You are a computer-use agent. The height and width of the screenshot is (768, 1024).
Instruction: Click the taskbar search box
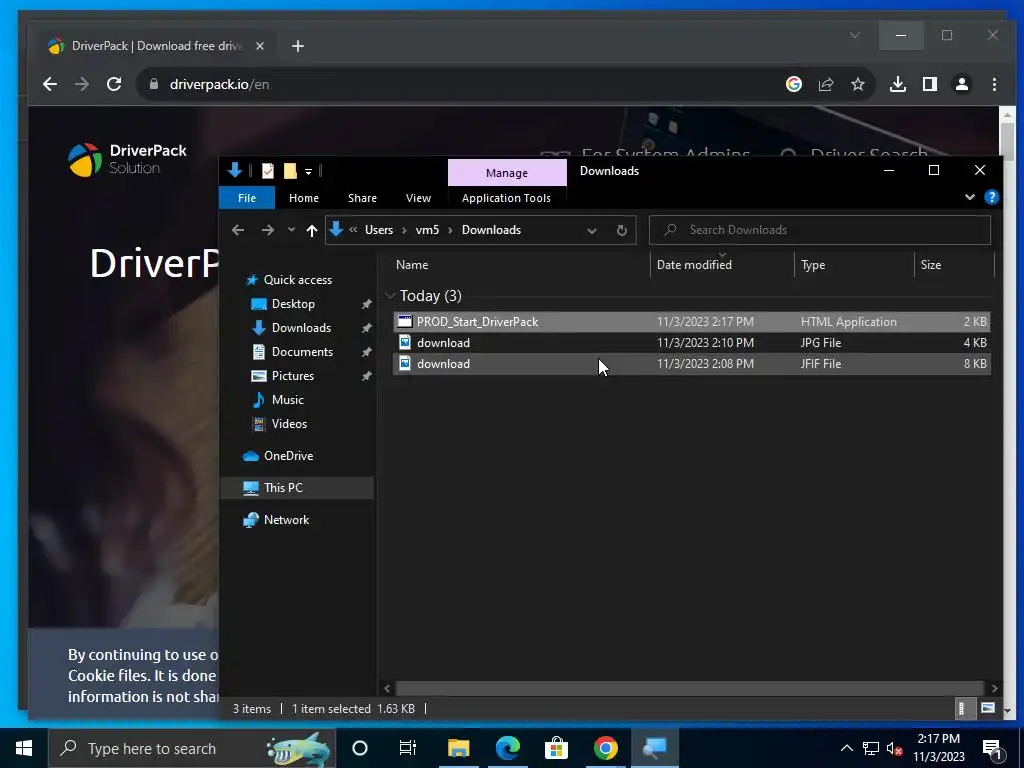[x=192, y=748]
